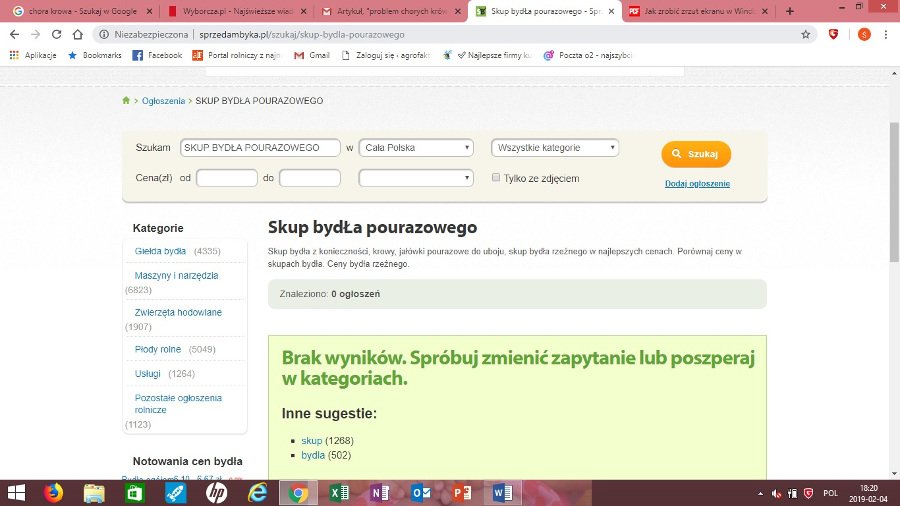Open the empty dropdown beside price fields
The image size is (900, 506).
pyautogui.click(x=416, y=178)
